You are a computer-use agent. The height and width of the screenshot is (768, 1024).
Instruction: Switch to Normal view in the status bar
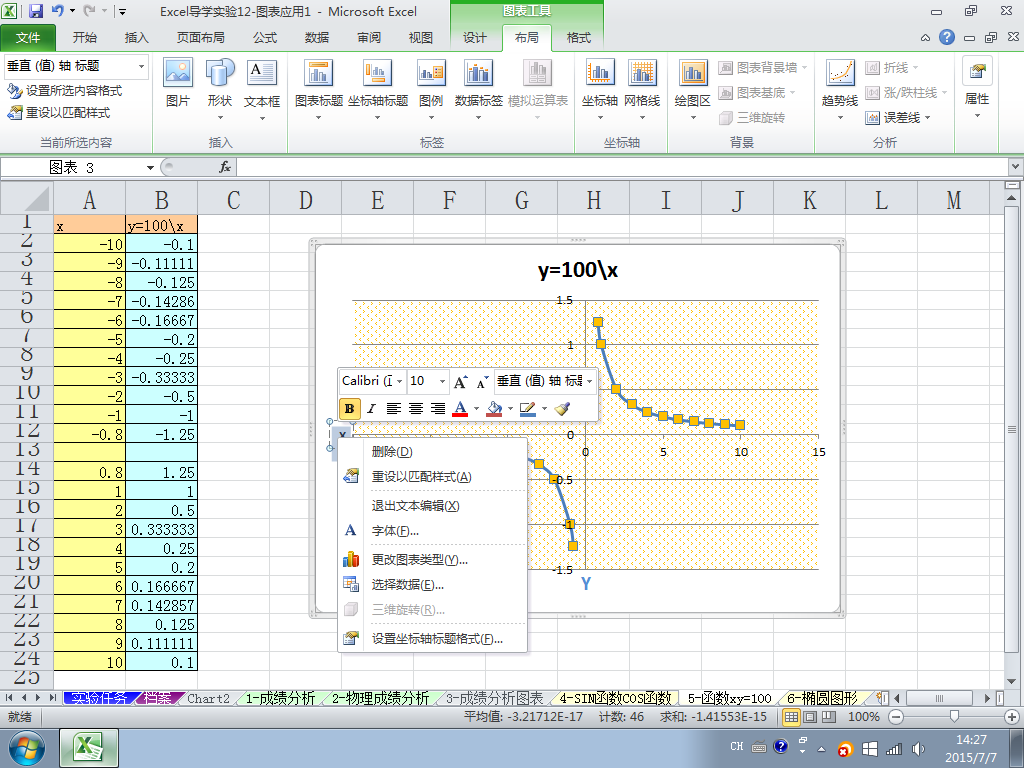(791, 717)
